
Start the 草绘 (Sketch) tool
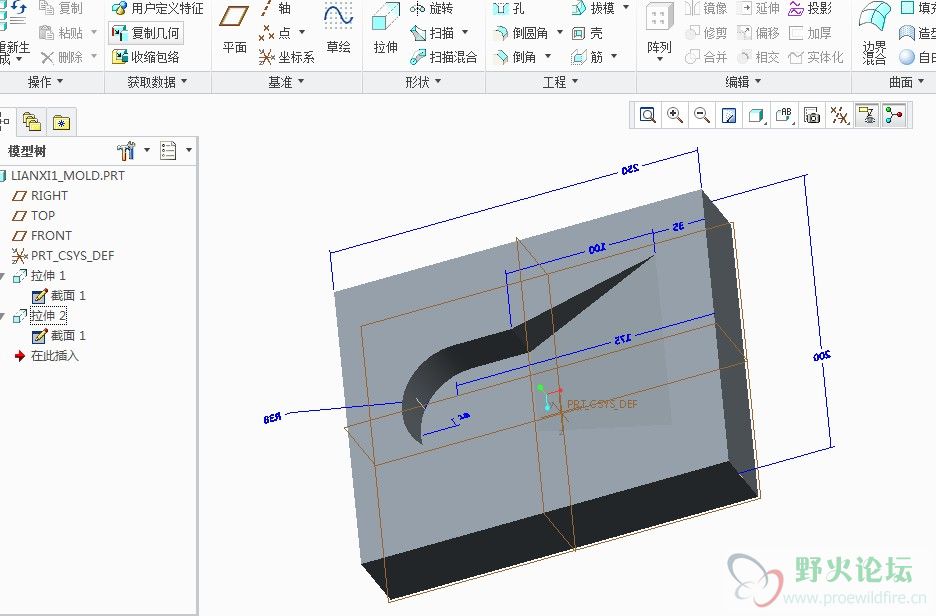pyautogui.click(x=338, y=29)
